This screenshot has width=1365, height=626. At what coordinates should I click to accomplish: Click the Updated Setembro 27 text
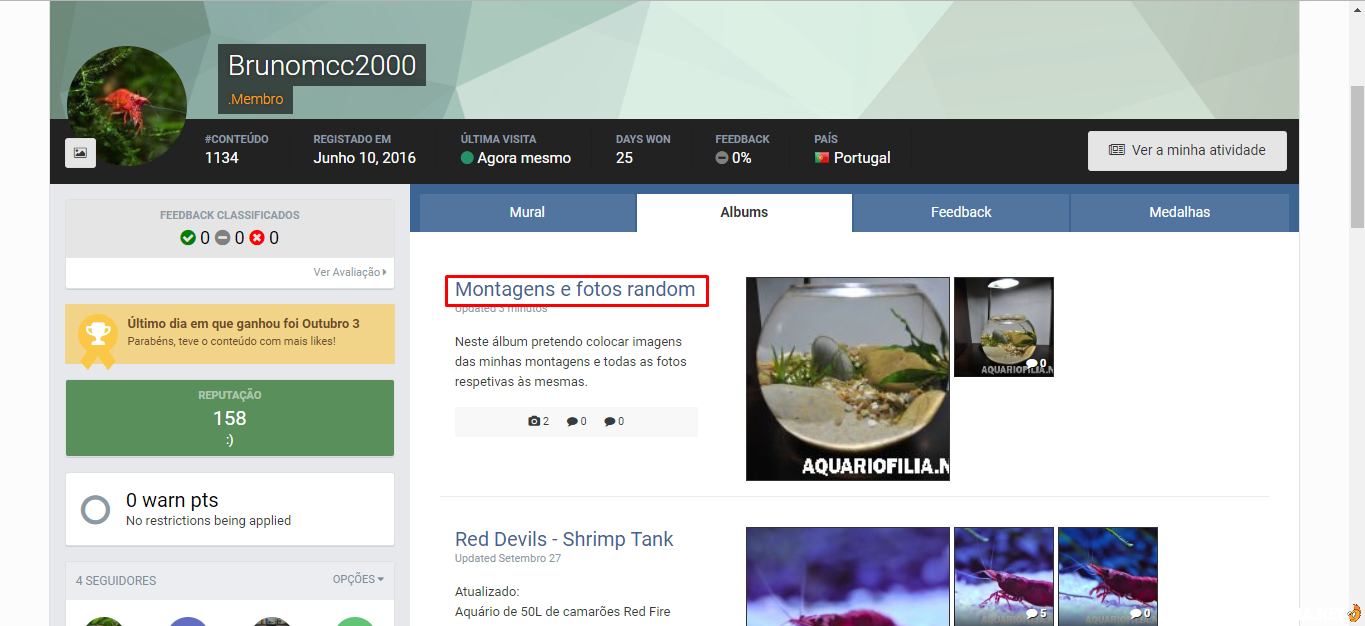coord(508,558)
